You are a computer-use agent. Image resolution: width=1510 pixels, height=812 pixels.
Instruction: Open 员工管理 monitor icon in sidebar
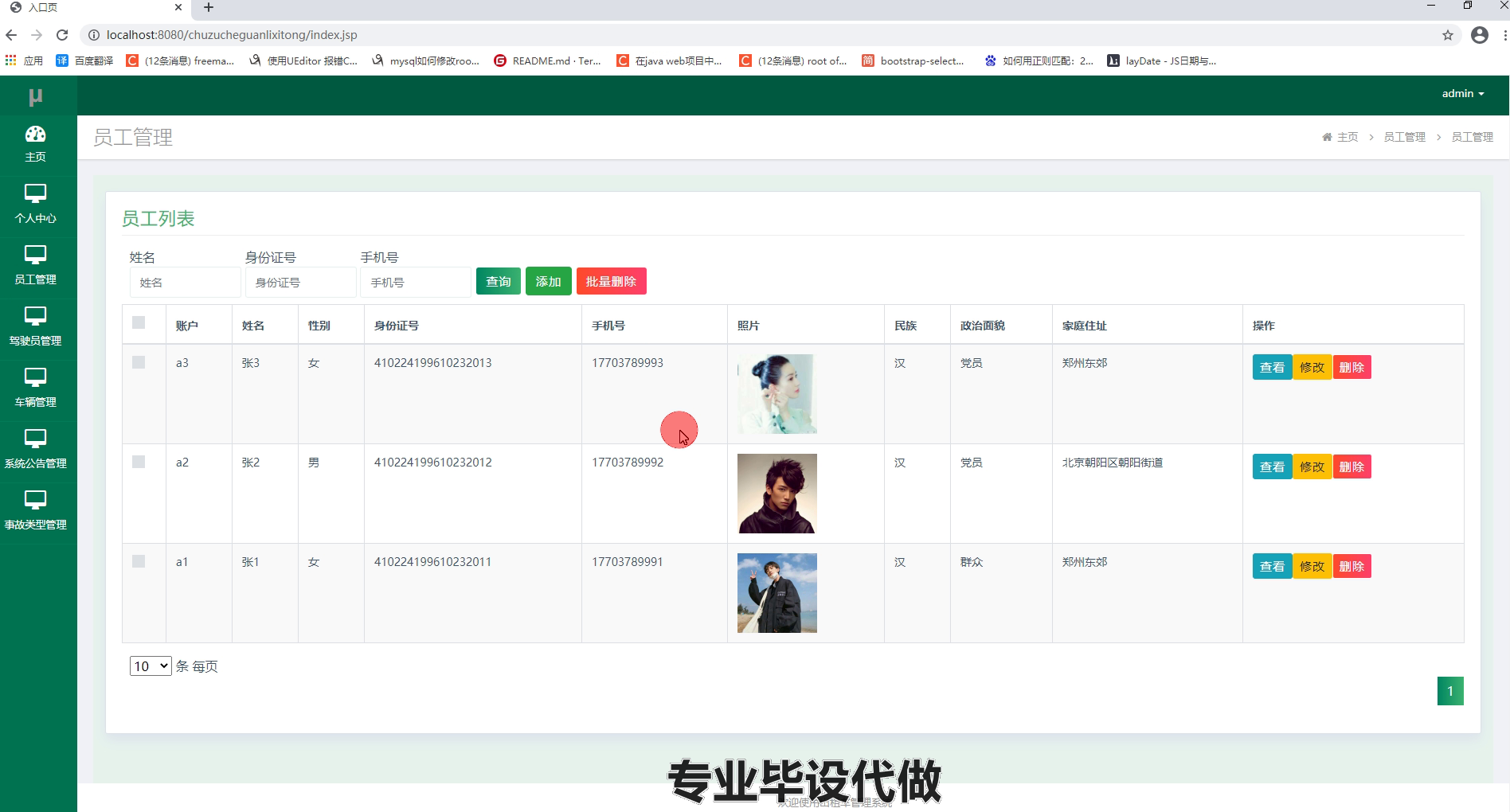point(36,255)
